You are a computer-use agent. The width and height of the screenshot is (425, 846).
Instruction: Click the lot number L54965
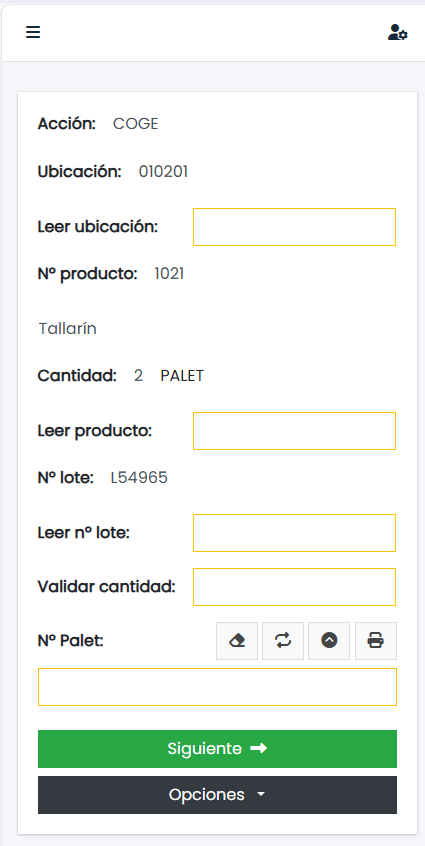coord(139,478)
